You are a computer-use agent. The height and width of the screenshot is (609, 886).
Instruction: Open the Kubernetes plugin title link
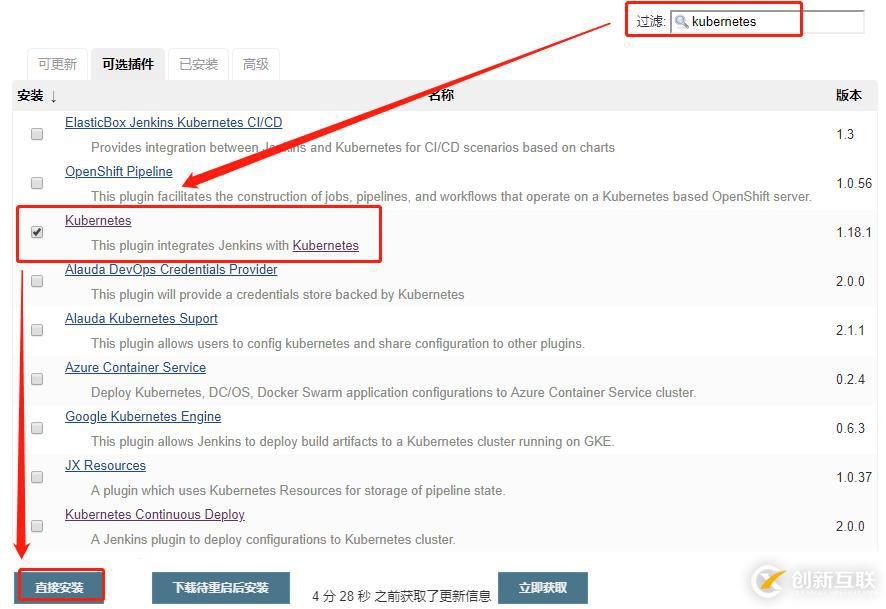98,220
